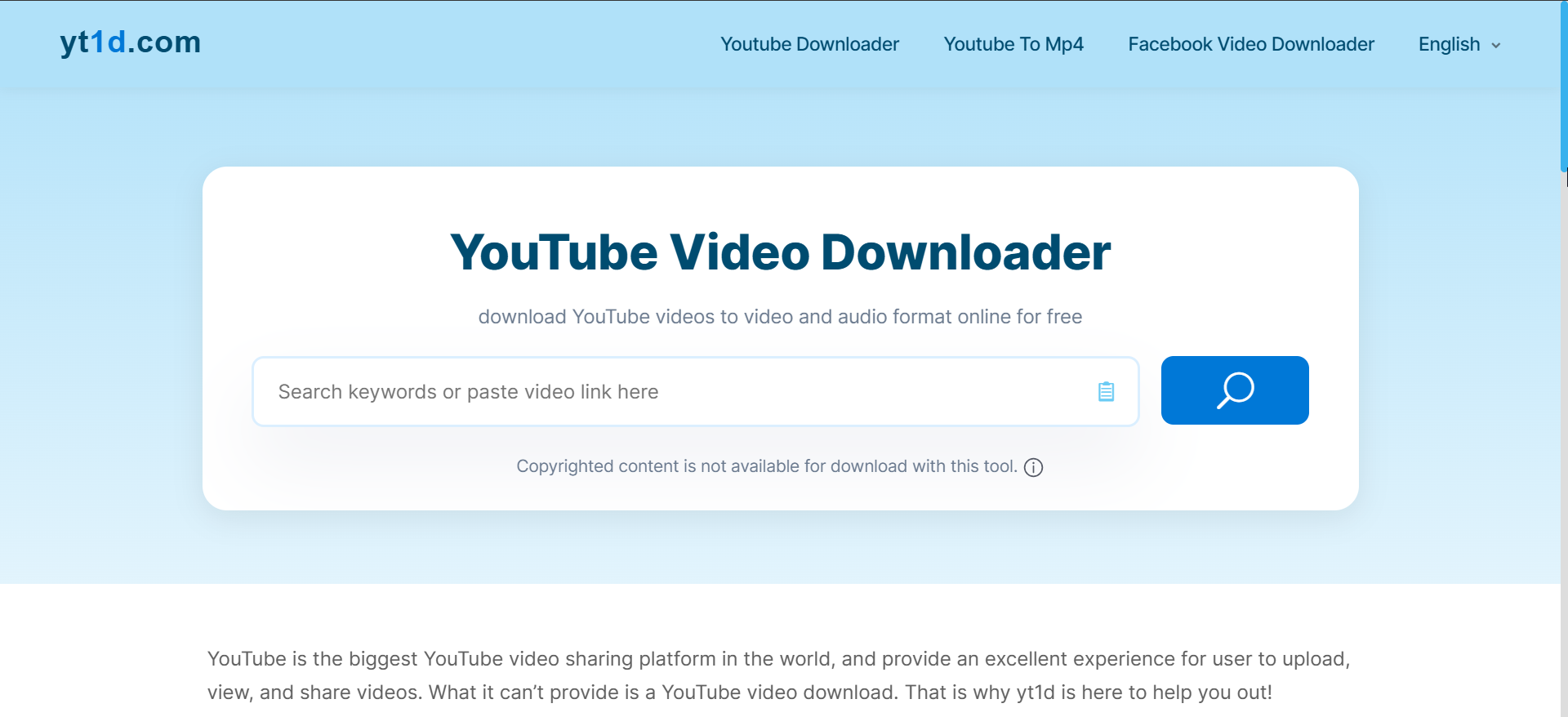Open Facebook Video Downloader page
The image size is (1568, 717).
(1251, 44)
